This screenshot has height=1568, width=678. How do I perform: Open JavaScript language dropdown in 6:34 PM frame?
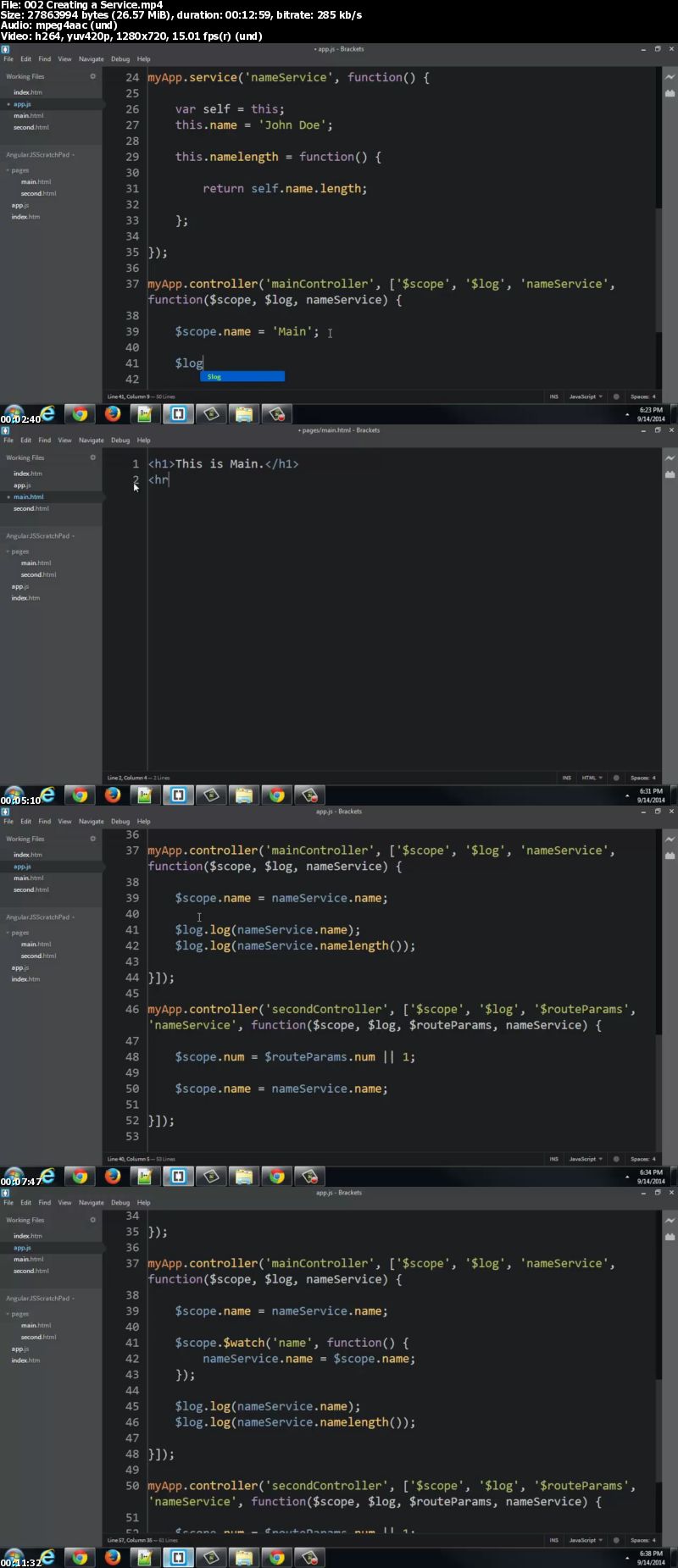click(586, 1159)
